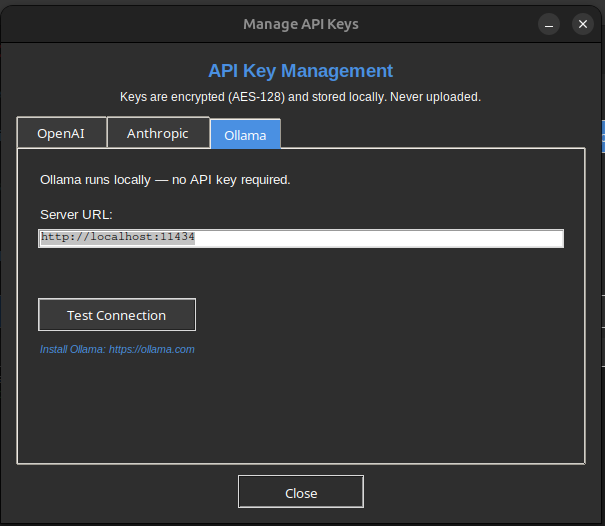605x526 pixels.
Task: Open the Install Ollama link
Action: (x=117, y=349)
